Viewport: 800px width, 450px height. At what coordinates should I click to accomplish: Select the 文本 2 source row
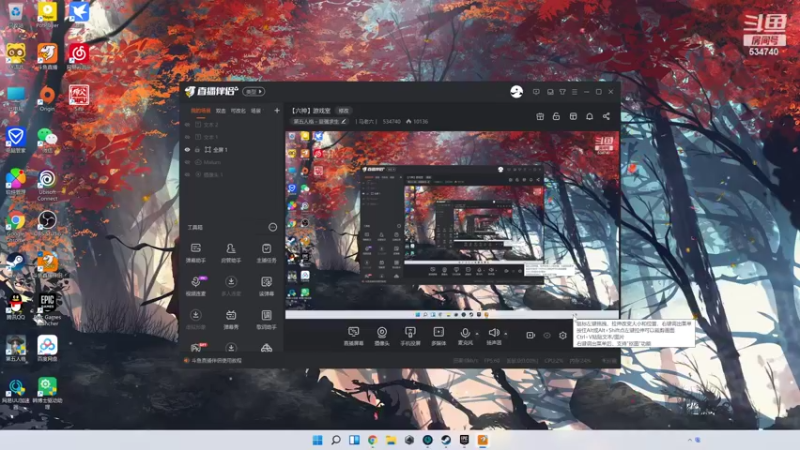(232, 124)
